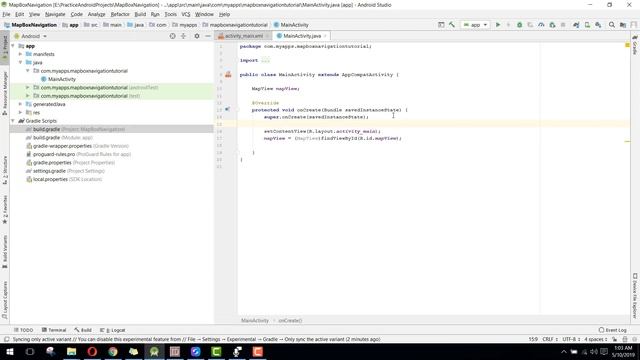Screen dimensions: 640x360
Task: Expand the res folder
Action: click(x=20, y=112)
